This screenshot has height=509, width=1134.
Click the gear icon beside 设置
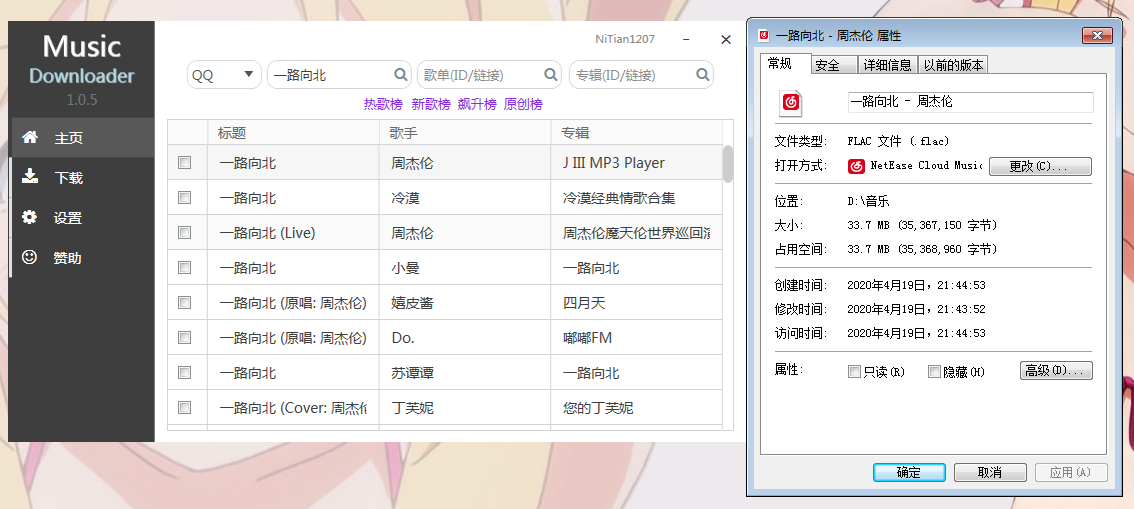coord(30,217)
